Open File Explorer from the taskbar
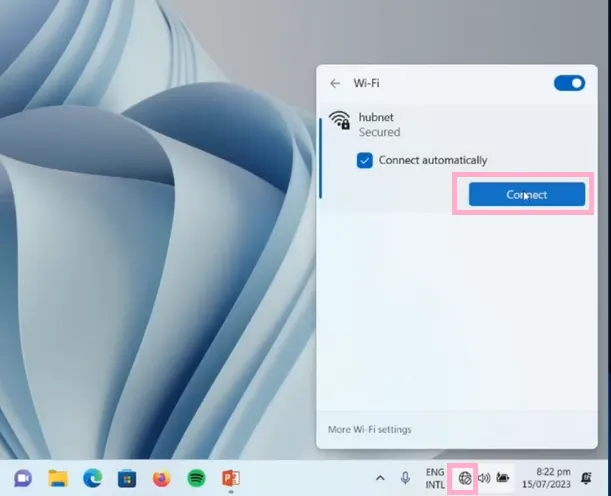The height and width of the screenshot is (496, 611). (x=57, y=478)
